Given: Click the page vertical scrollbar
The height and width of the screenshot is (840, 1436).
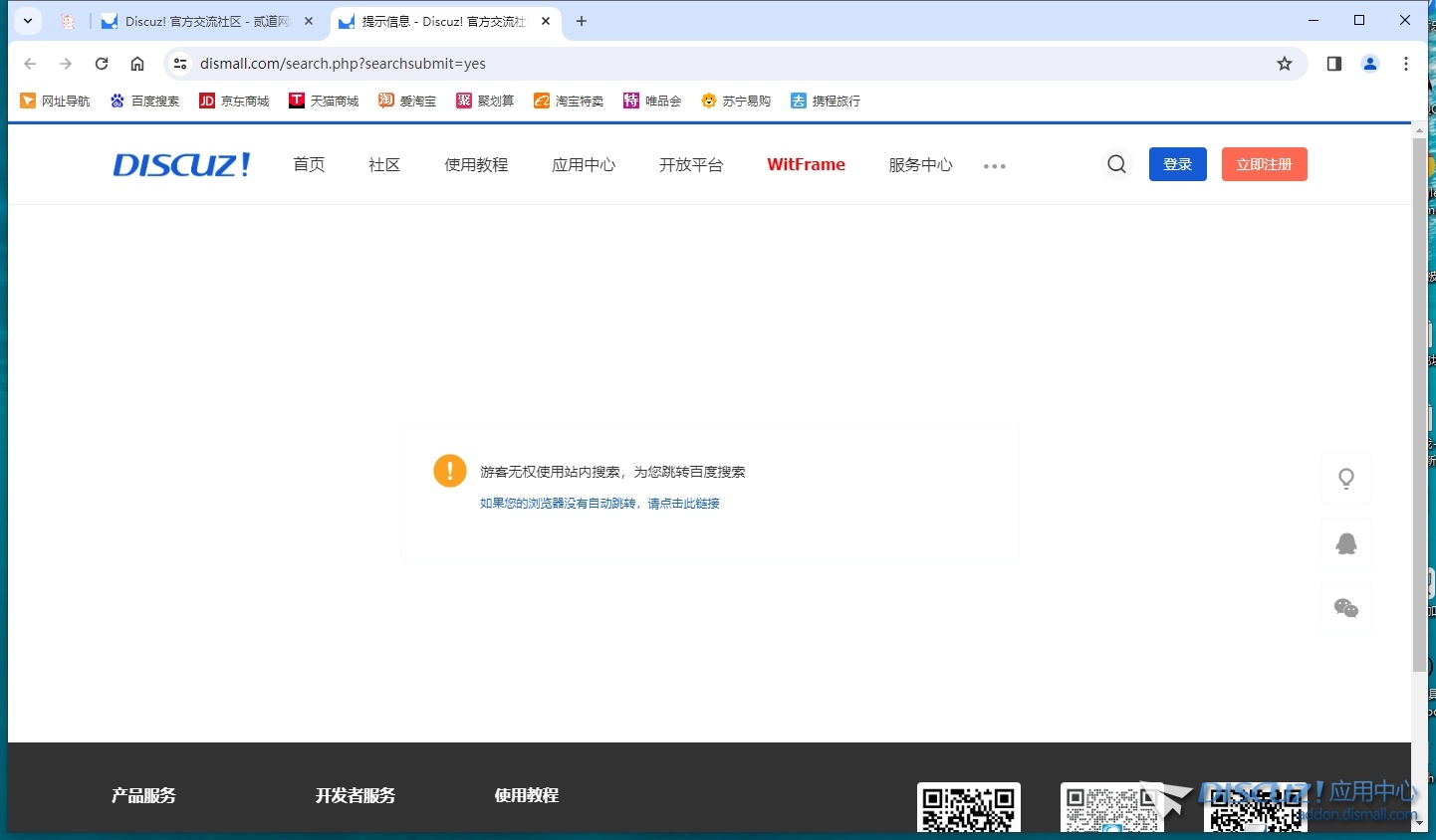Looking at the screenshot, I should pos(1419,398).
